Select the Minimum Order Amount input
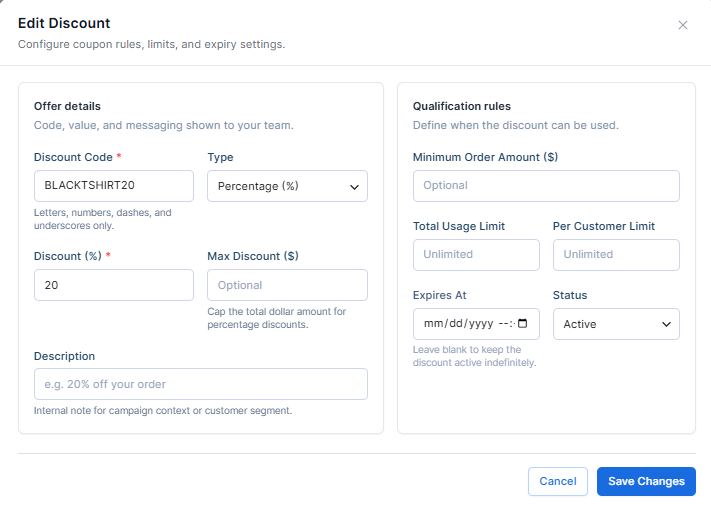 pos(546,186)
